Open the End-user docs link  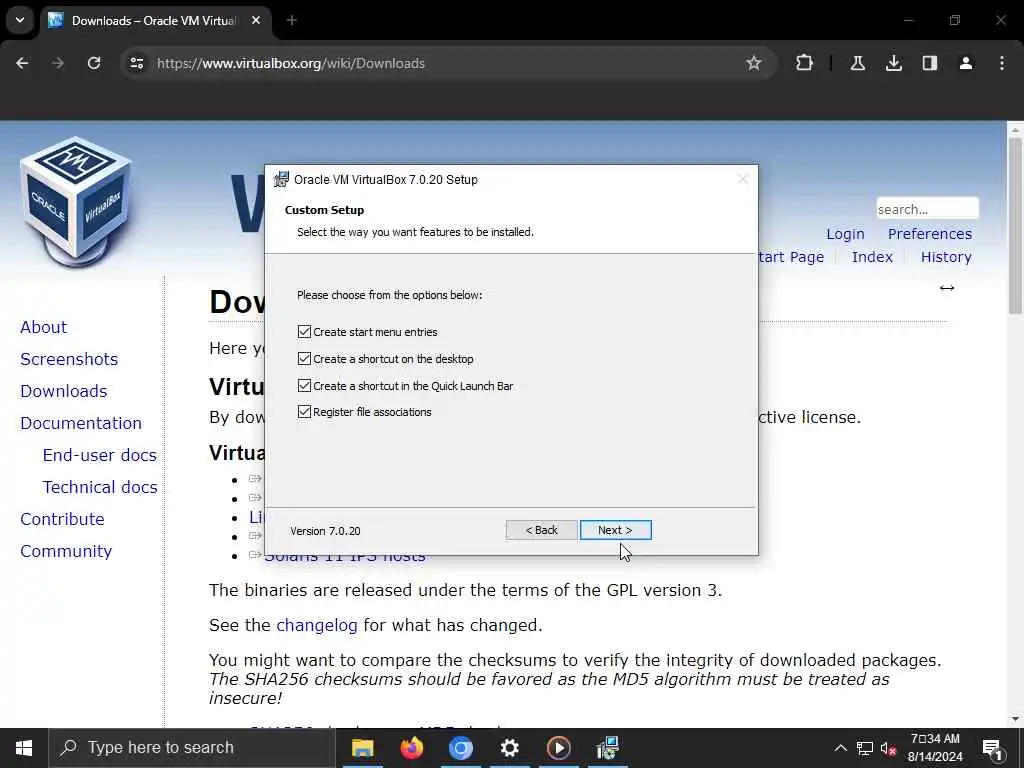pos(99,455)
